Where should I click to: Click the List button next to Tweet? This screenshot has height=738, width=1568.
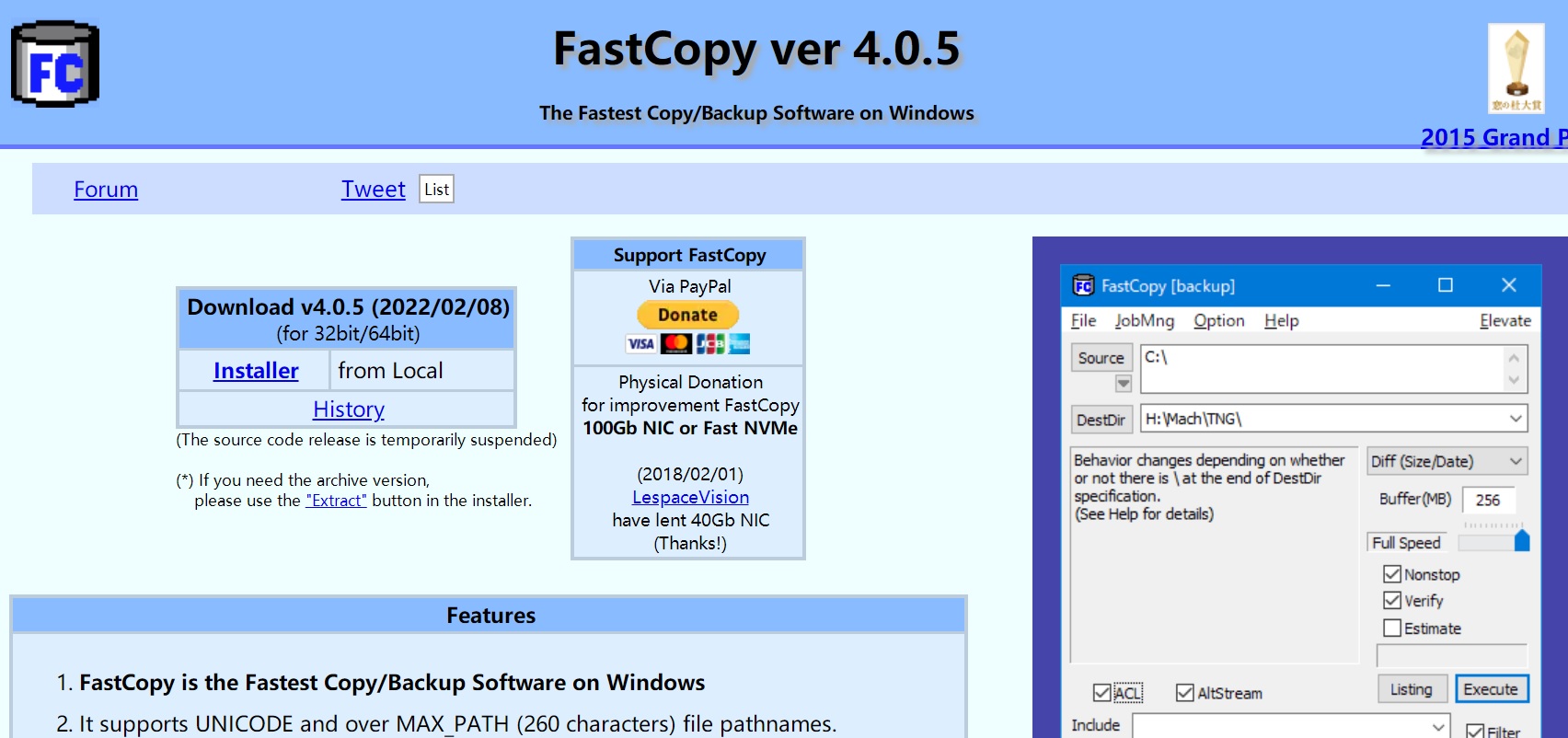(436, 189)
